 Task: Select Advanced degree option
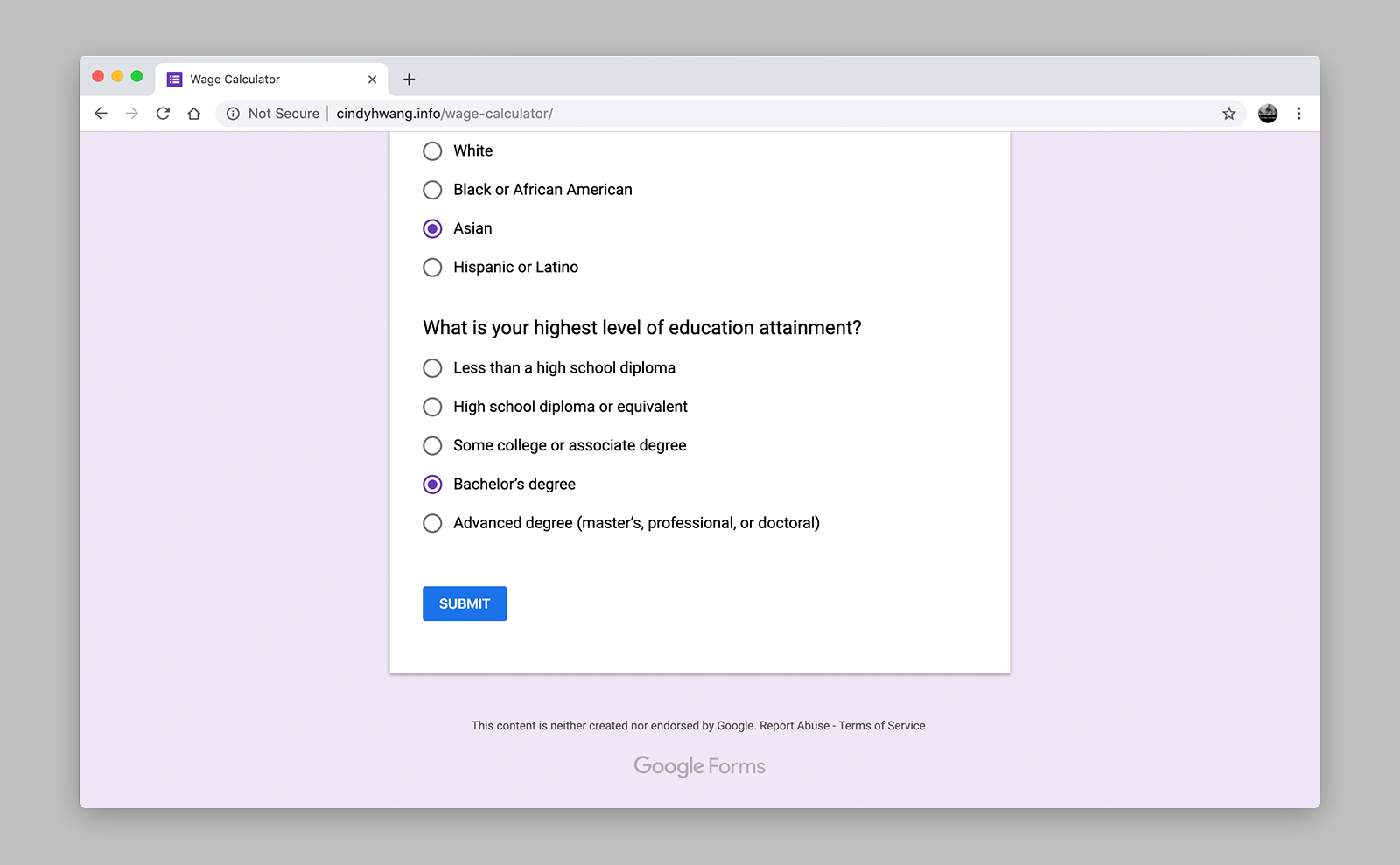pyautogui.click(x=432, y=523)
